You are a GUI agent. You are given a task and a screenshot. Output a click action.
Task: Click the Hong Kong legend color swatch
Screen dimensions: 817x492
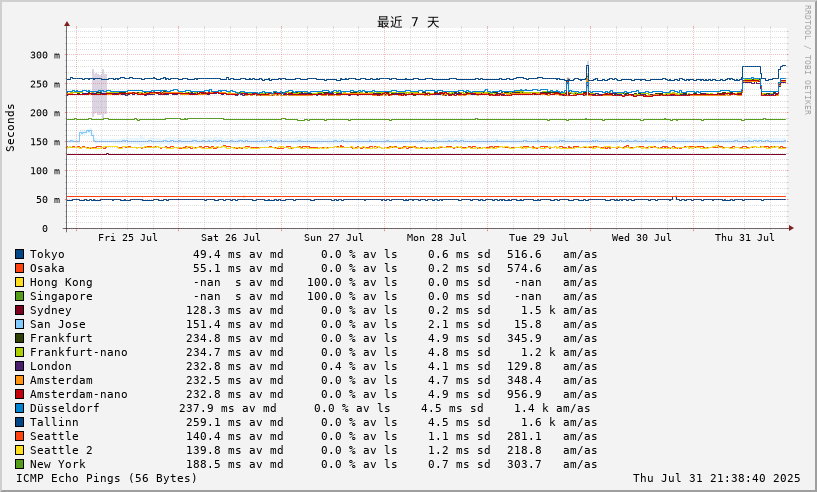tap(19, 282)
